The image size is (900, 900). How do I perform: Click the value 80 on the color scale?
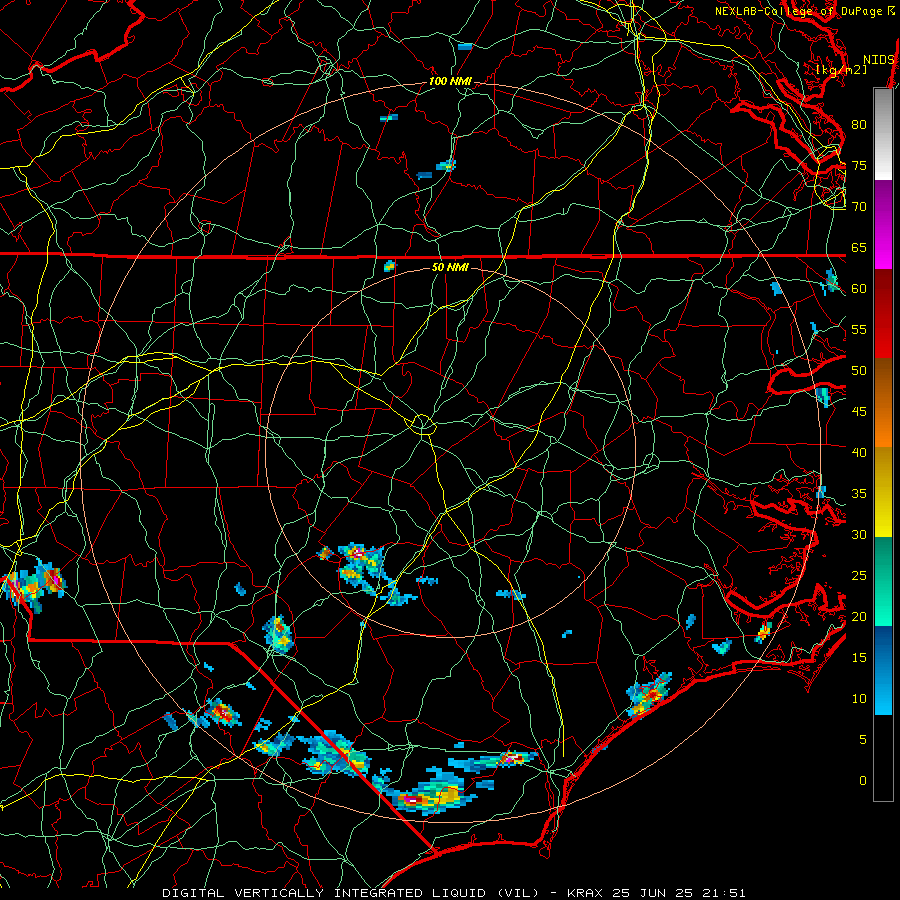(859, 125)
